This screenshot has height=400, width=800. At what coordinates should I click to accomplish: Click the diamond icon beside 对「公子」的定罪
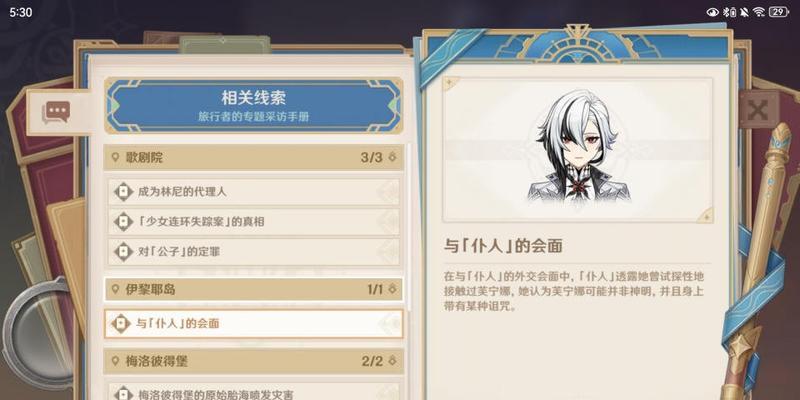123,252
